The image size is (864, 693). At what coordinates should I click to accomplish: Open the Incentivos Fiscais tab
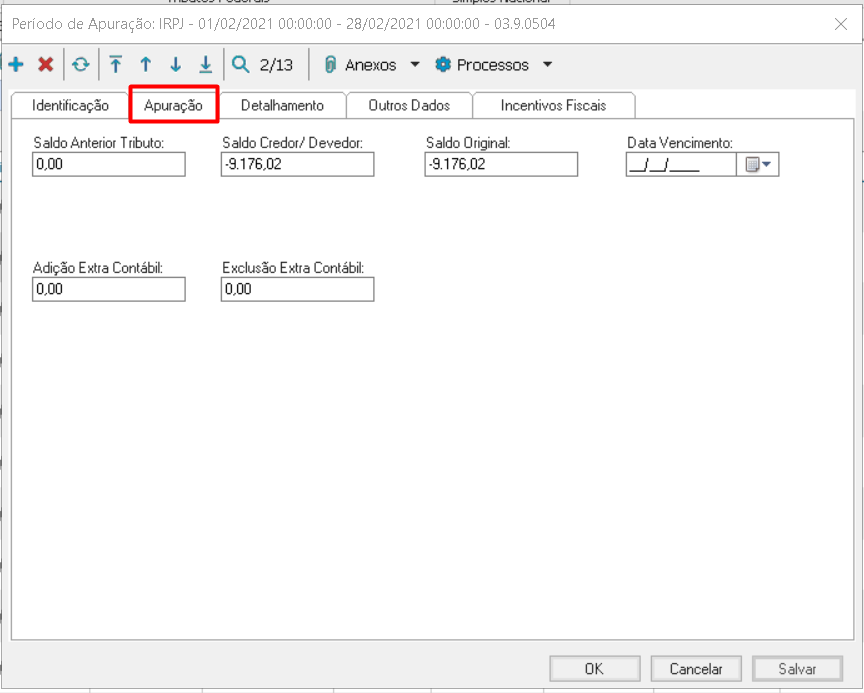pos(553,105)
